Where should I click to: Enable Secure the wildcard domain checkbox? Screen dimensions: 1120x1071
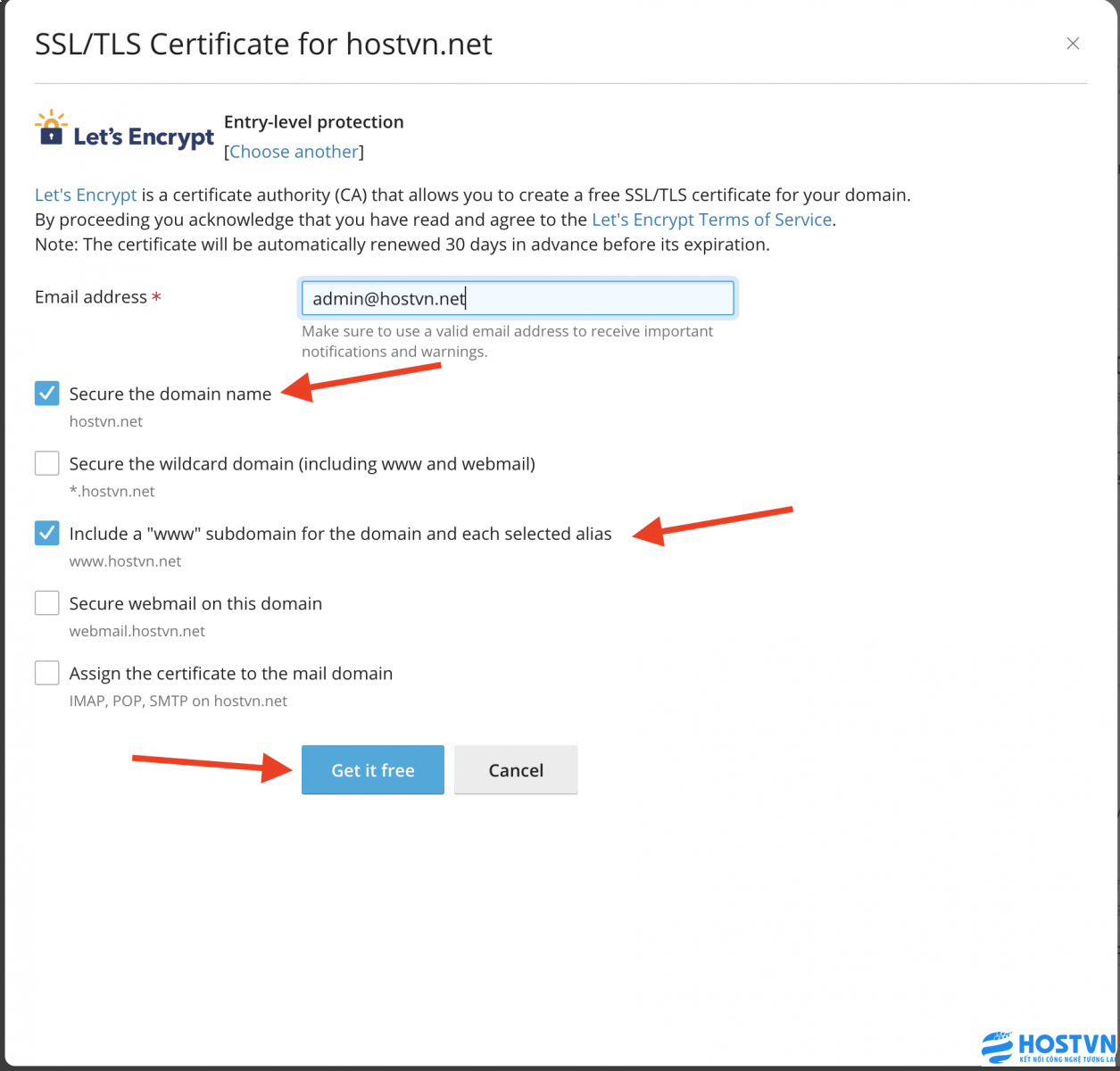pos(47,463)
